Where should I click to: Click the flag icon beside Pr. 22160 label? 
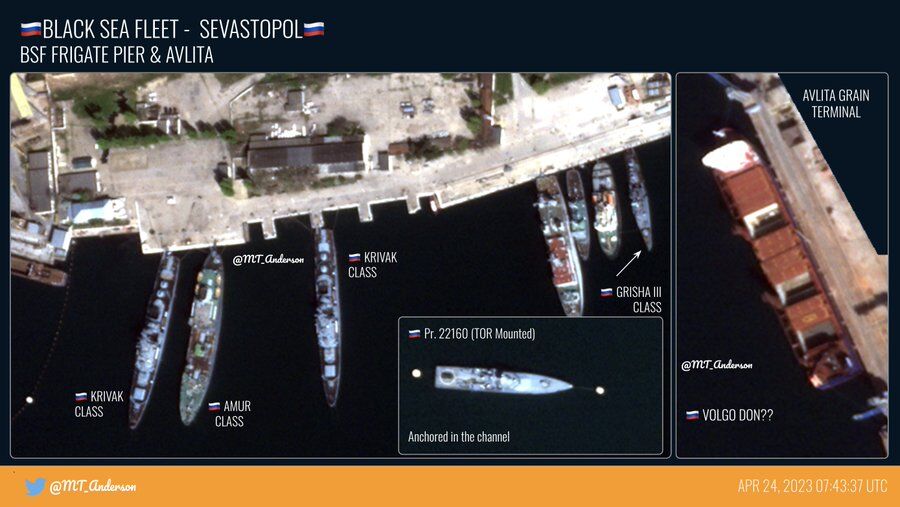(414, 334)
